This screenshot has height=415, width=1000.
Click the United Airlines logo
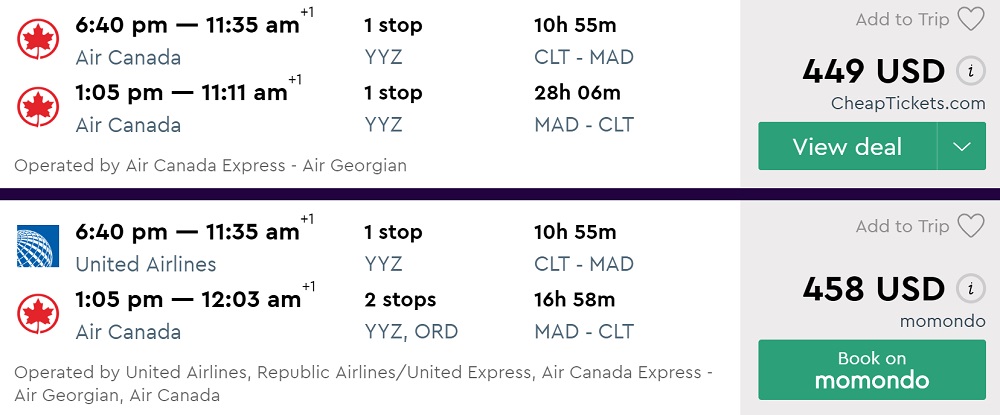(38, 246)
